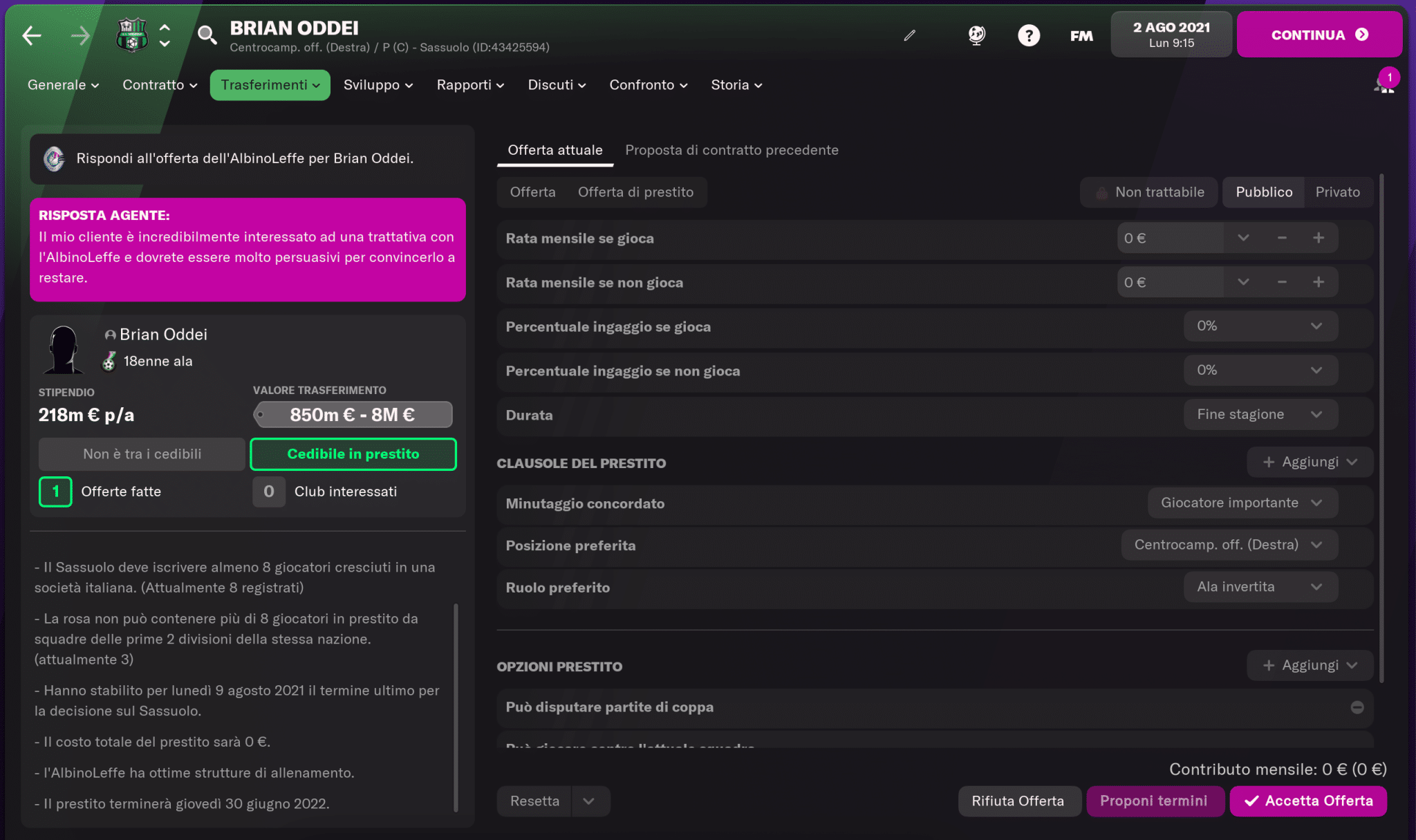This screenshot has height=840, width=1416.
Task: Remove the 'Può disputare partite di coppa' option
Action: pyautogui.click(x=1357, y=707)
